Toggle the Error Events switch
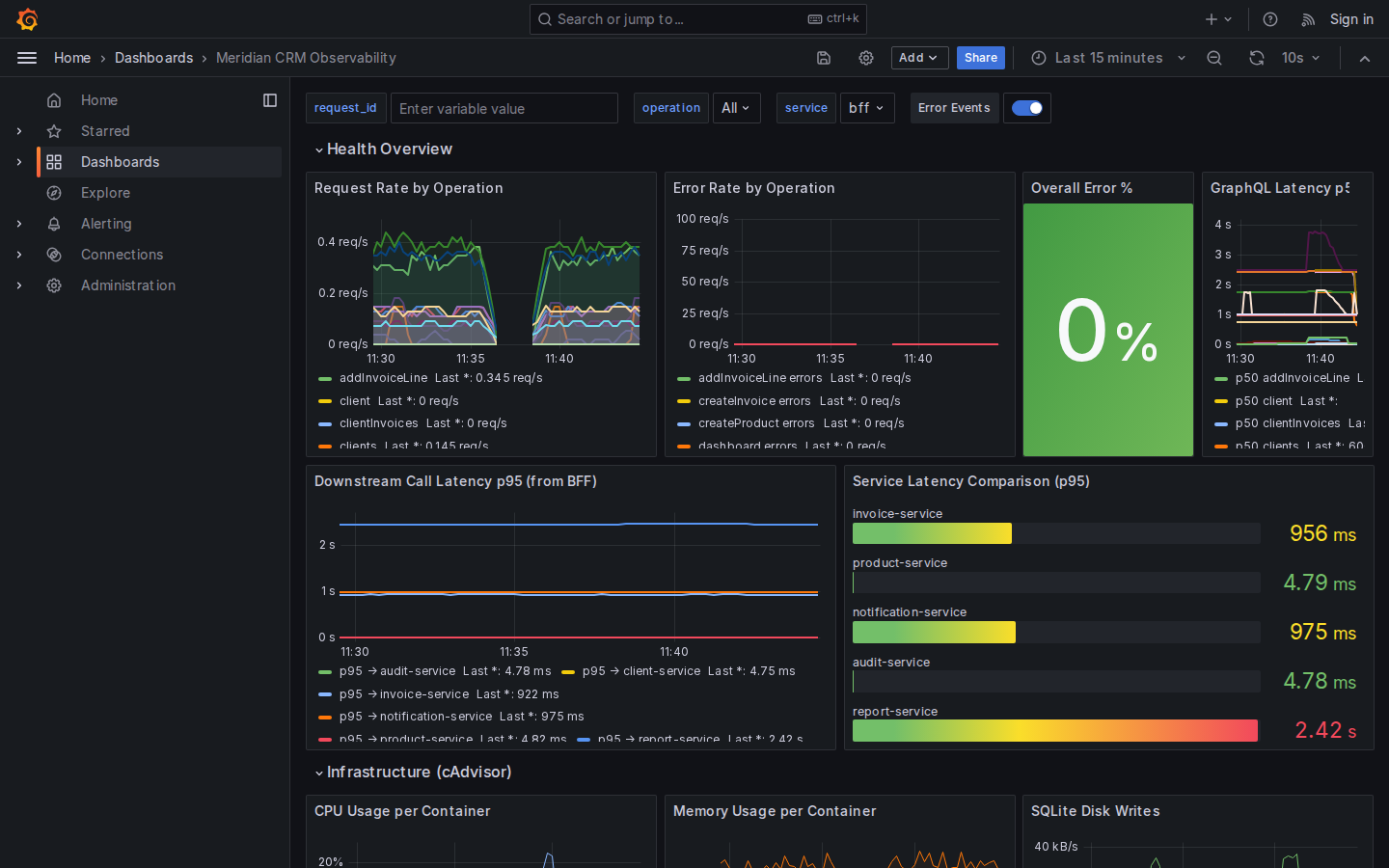The image size is (1389, 868). (x=1027, y=108)
